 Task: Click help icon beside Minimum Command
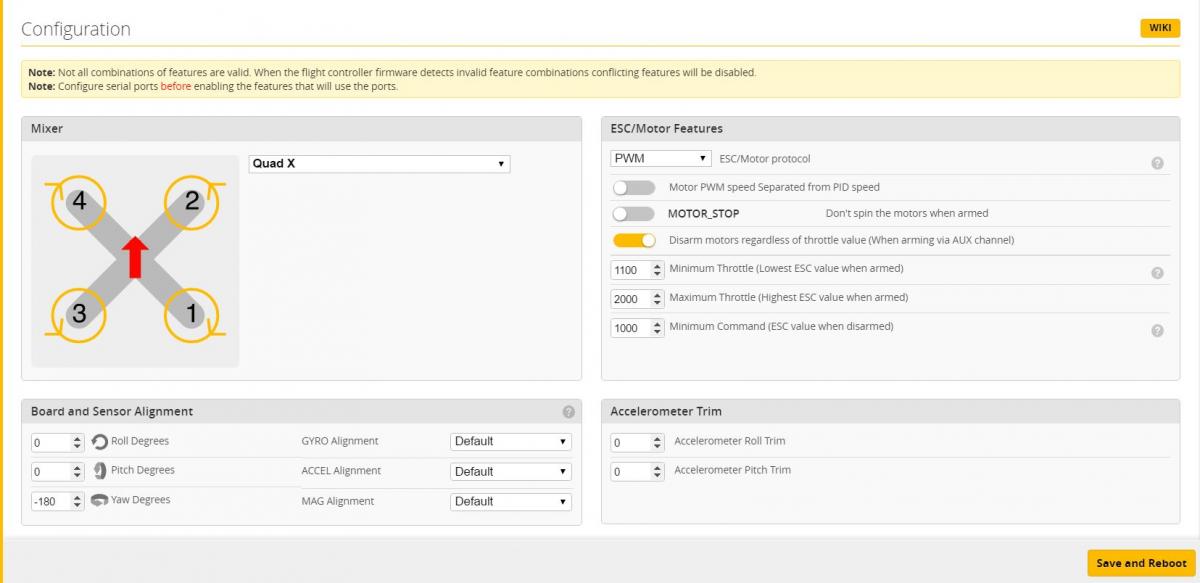click(1157, 331)
